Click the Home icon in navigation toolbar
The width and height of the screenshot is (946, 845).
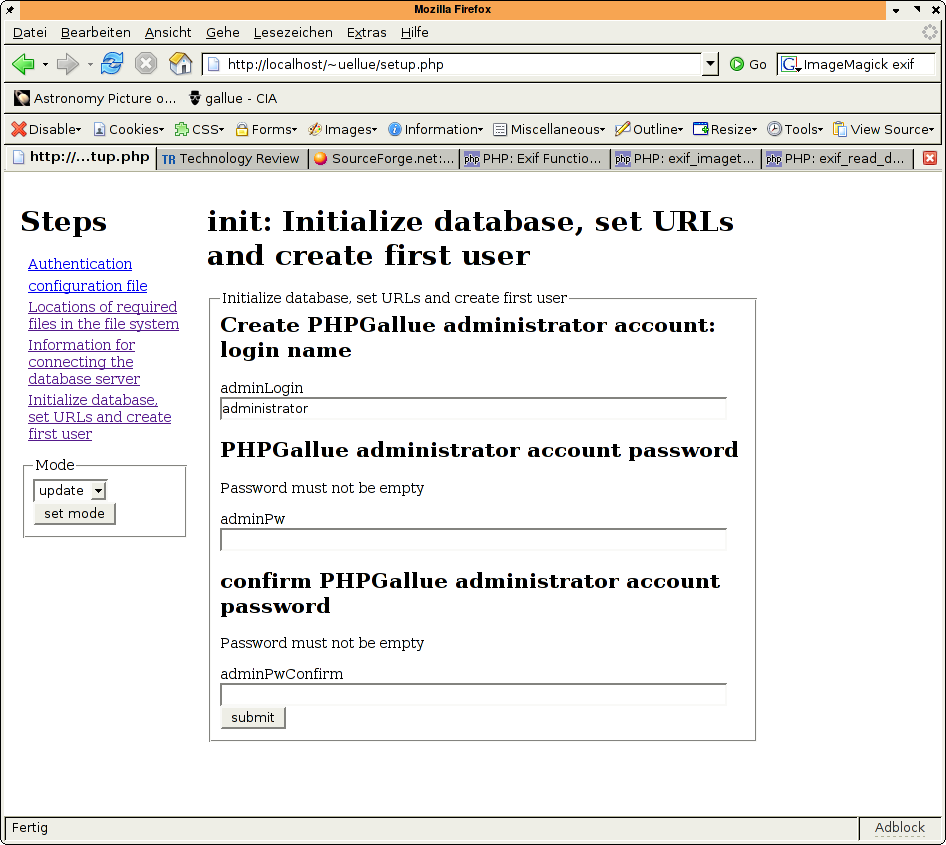pyautogui.click(x=180, y=64)
